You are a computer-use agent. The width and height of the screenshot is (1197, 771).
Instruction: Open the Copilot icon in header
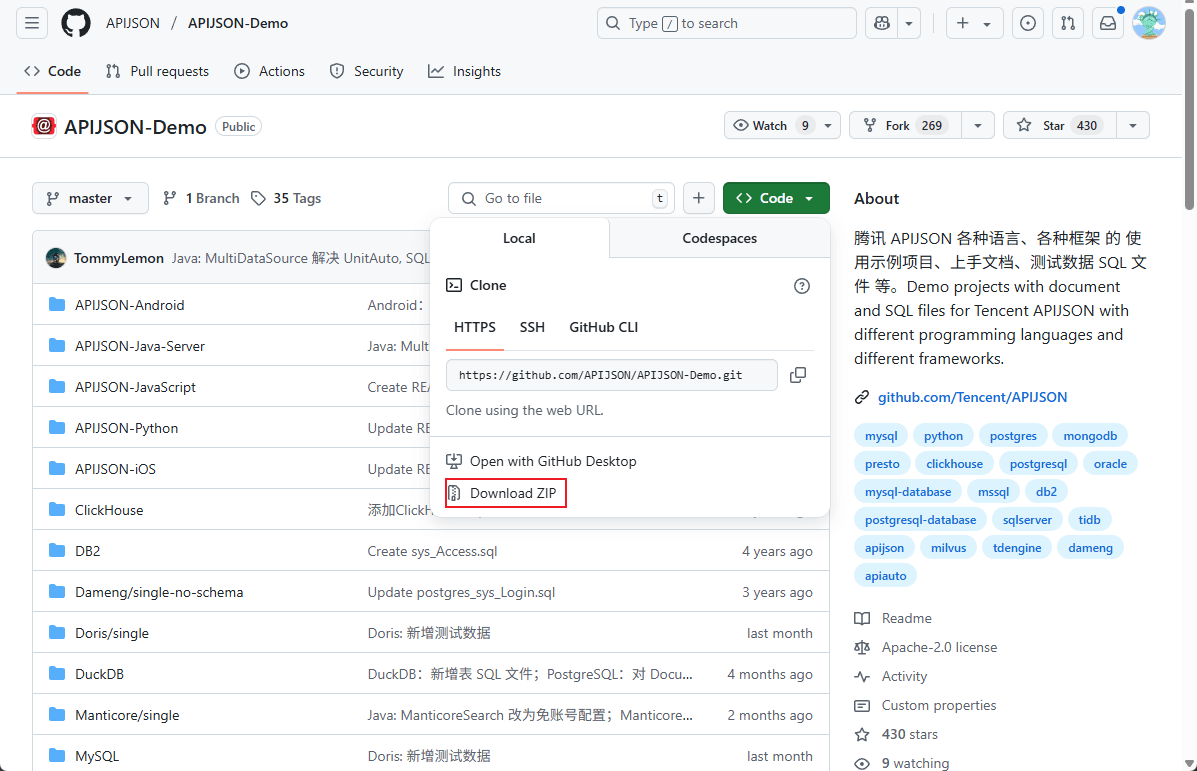pyautogui.click(x=881, y=23)
